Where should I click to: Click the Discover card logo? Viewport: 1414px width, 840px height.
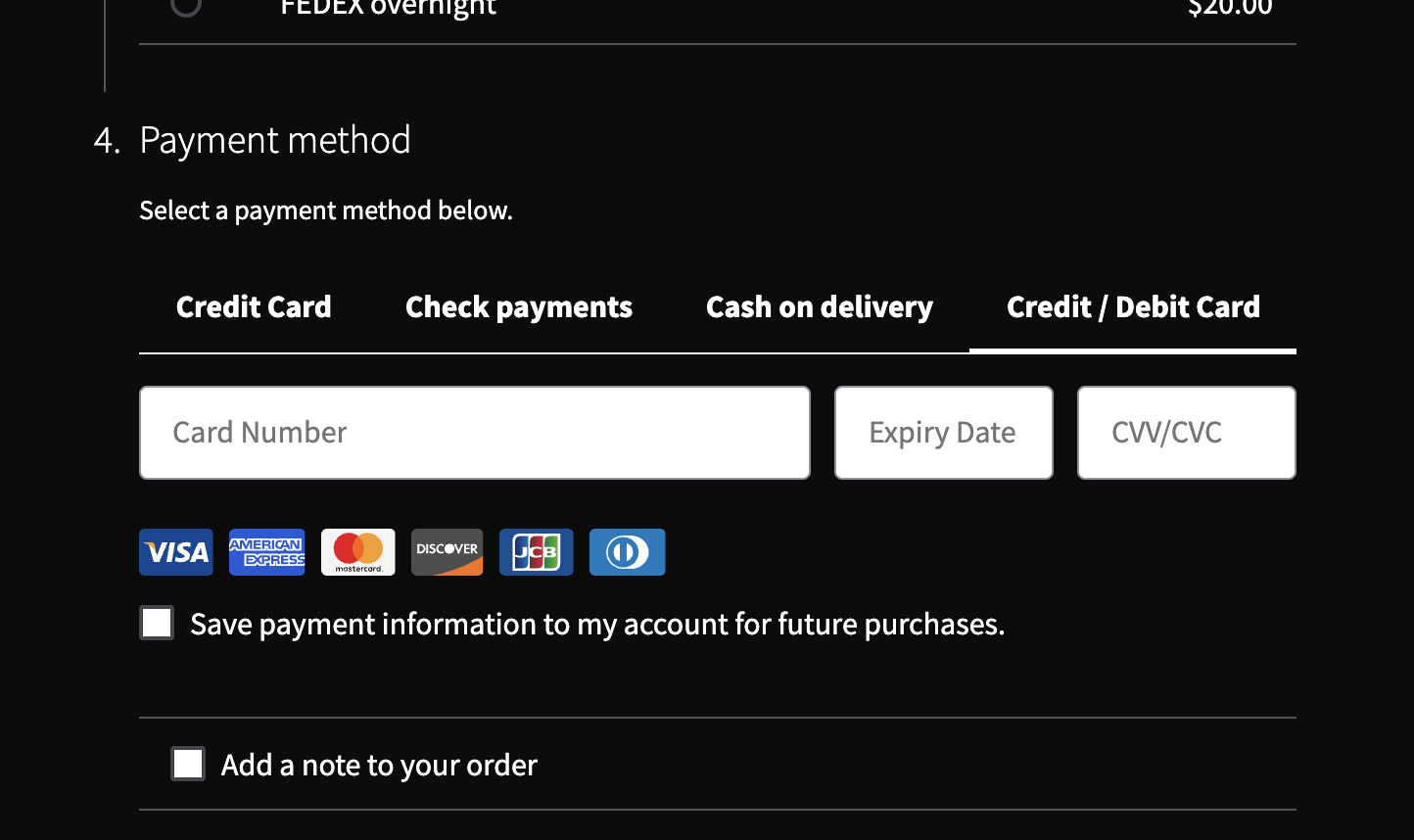tap(447, 551)
